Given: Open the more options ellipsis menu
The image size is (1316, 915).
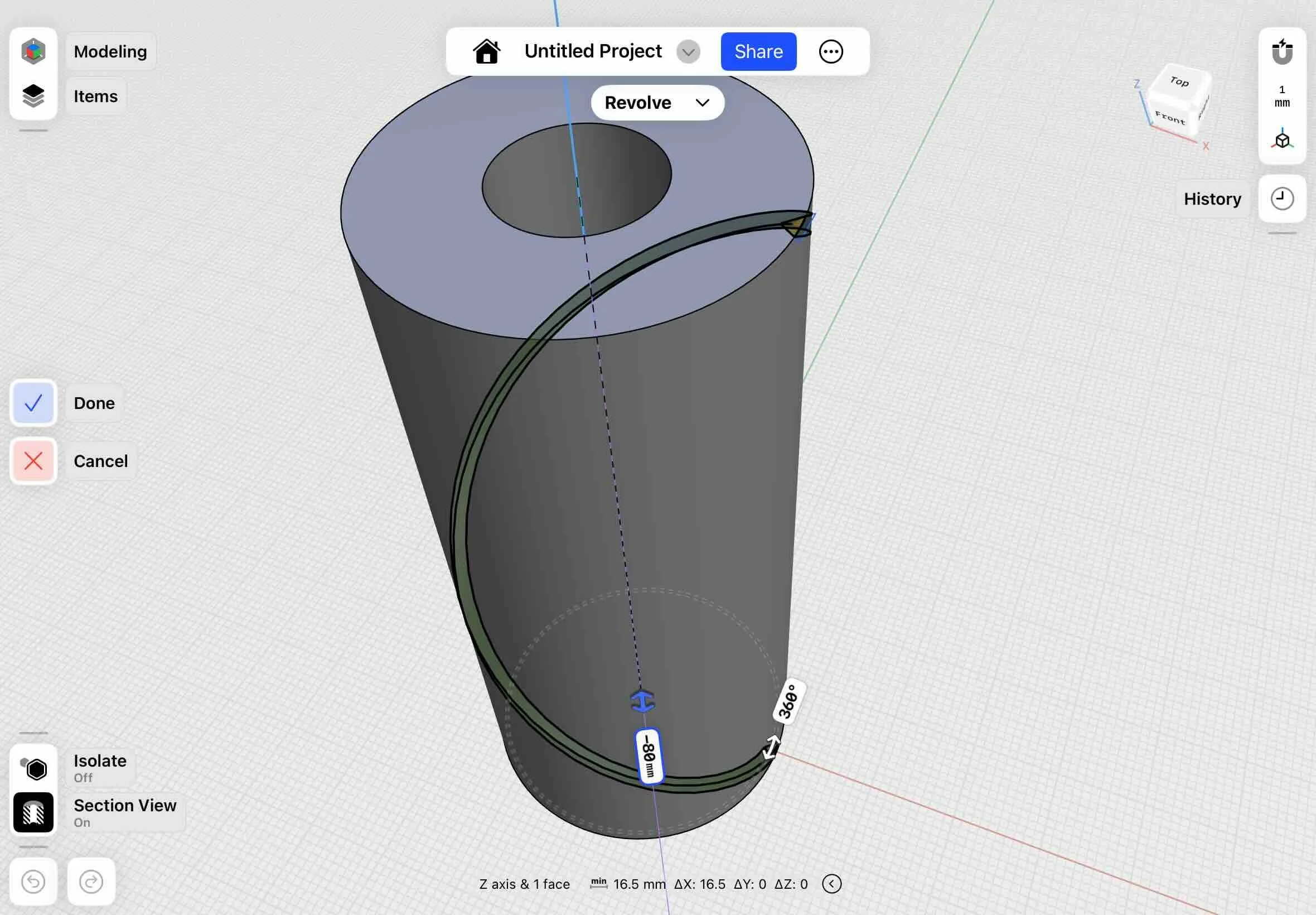Looking at the screenshot, I should tap(830, 51).
